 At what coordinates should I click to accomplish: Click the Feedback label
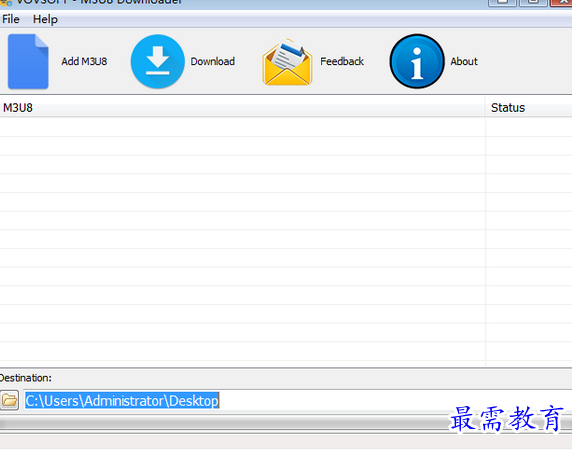pyautogui.click(x=342, y=61)
